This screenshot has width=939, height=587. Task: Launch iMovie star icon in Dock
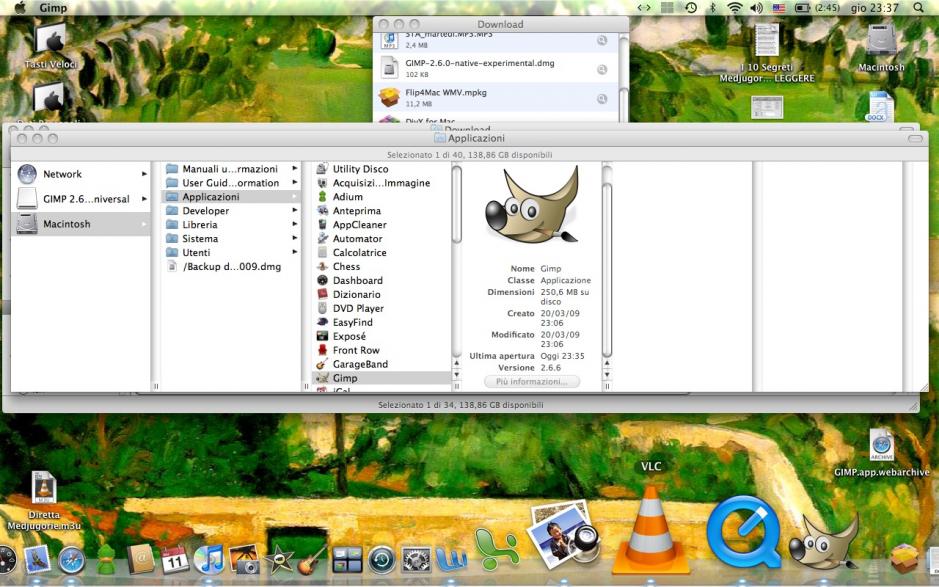point(278,561)
